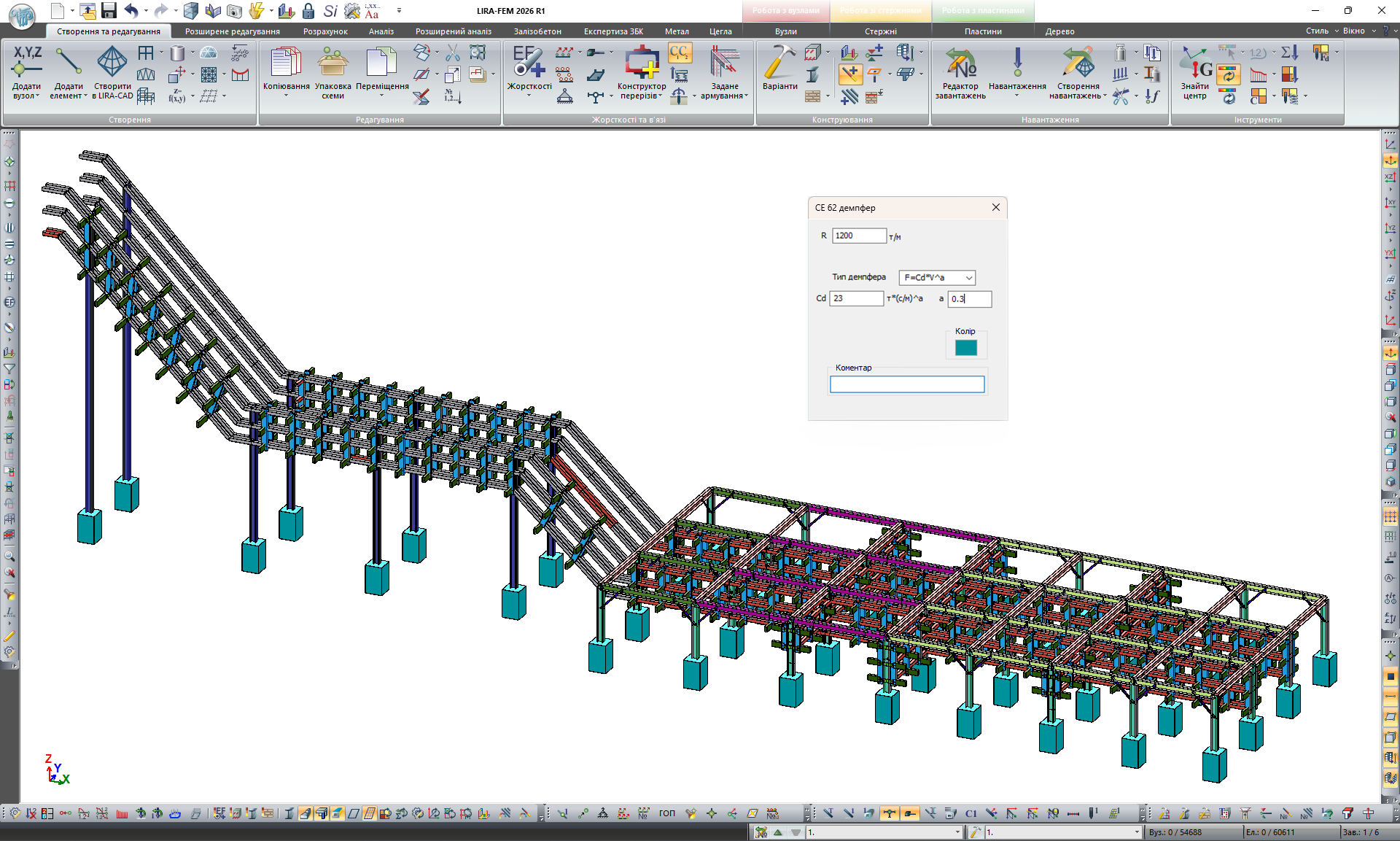This screenshot has width=1400, height=841.
Task: Open the Тип демпфера dropdown
Action: [937, 277]
